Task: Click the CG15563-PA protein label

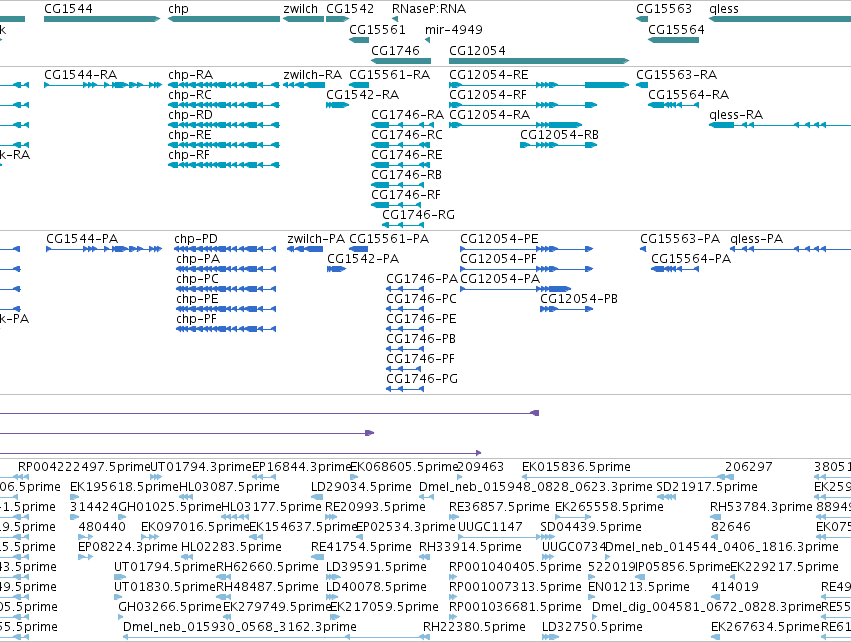Action: (680, 239)
